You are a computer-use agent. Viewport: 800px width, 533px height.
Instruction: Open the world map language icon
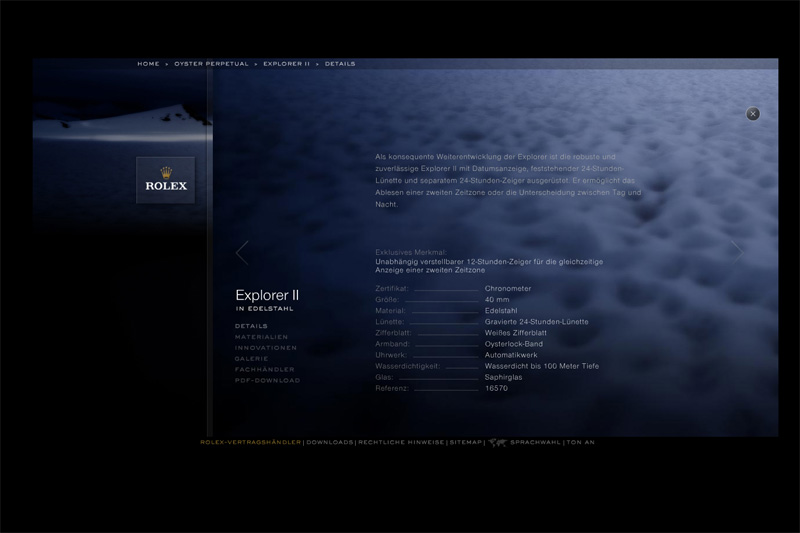[x=497, y=442]
